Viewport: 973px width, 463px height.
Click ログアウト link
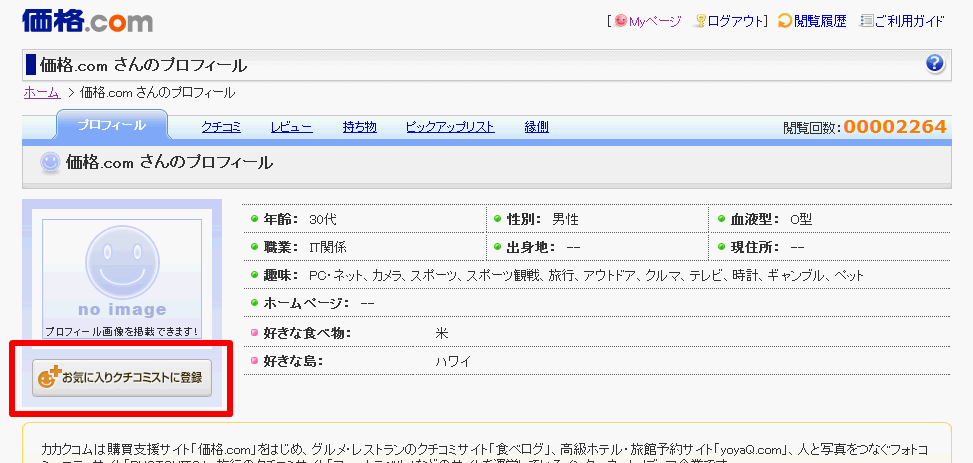(735, 21)
